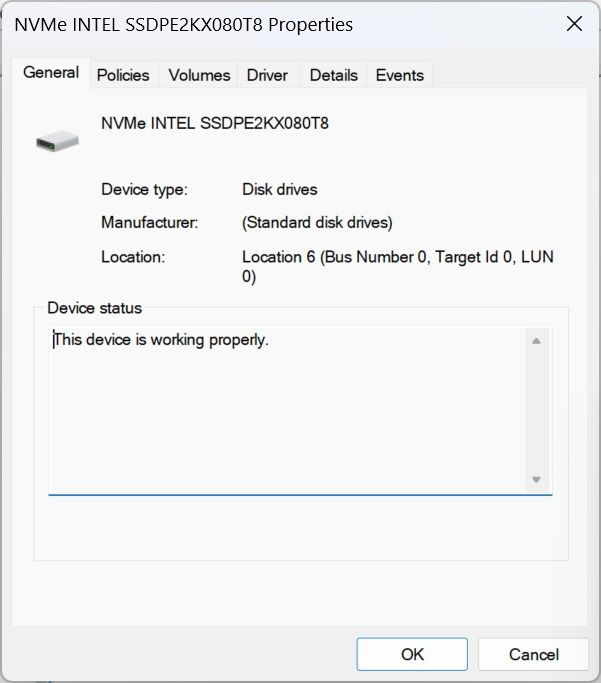Image resolution: width=601 pixels, height=683 pixels.
Task: Dismiss the dialog with Cancel
Action: click(x=533, y=654)
